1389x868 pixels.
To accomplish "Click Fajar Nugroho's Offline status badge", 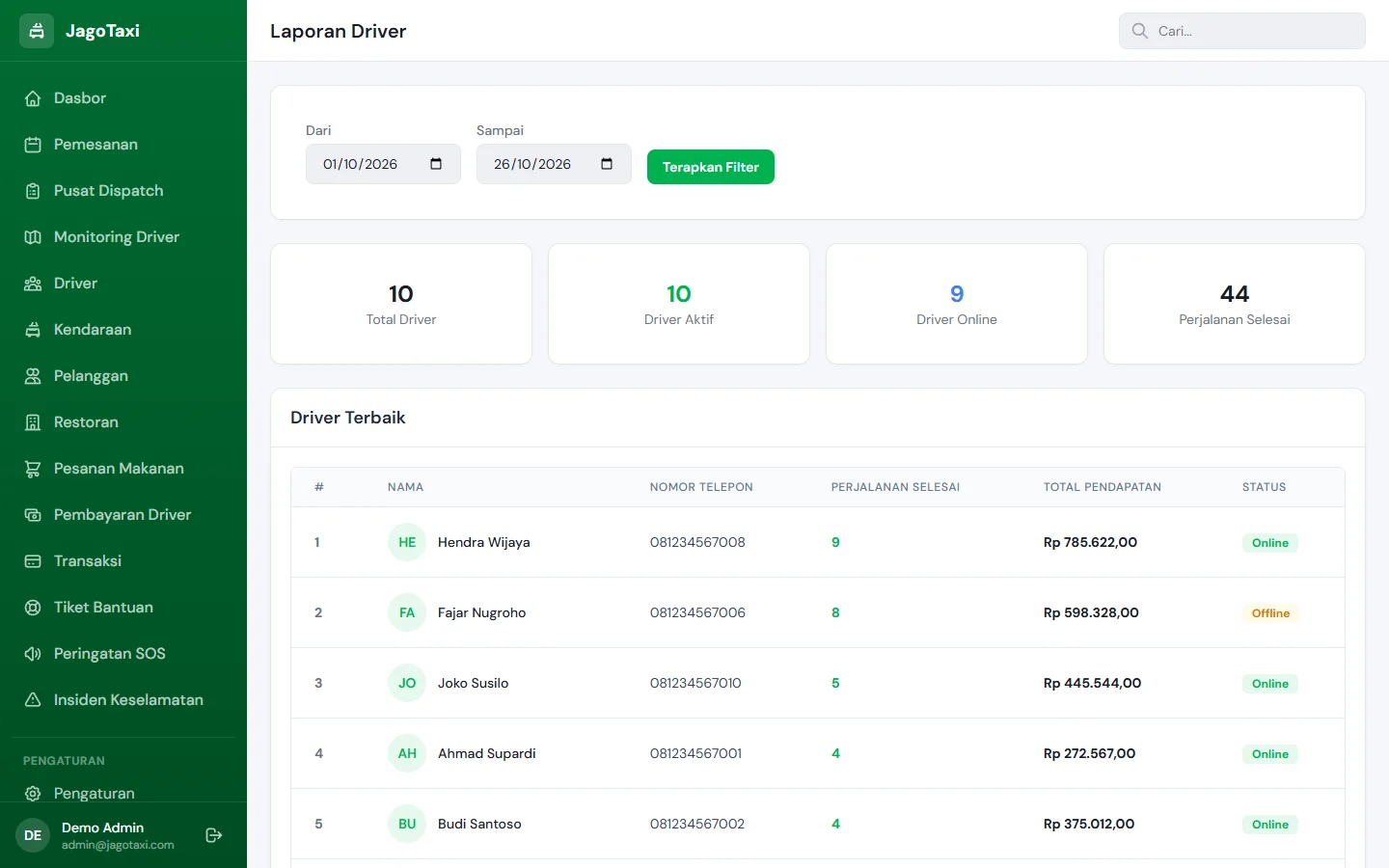I will pyautogui.click(x=1270, y=613).
